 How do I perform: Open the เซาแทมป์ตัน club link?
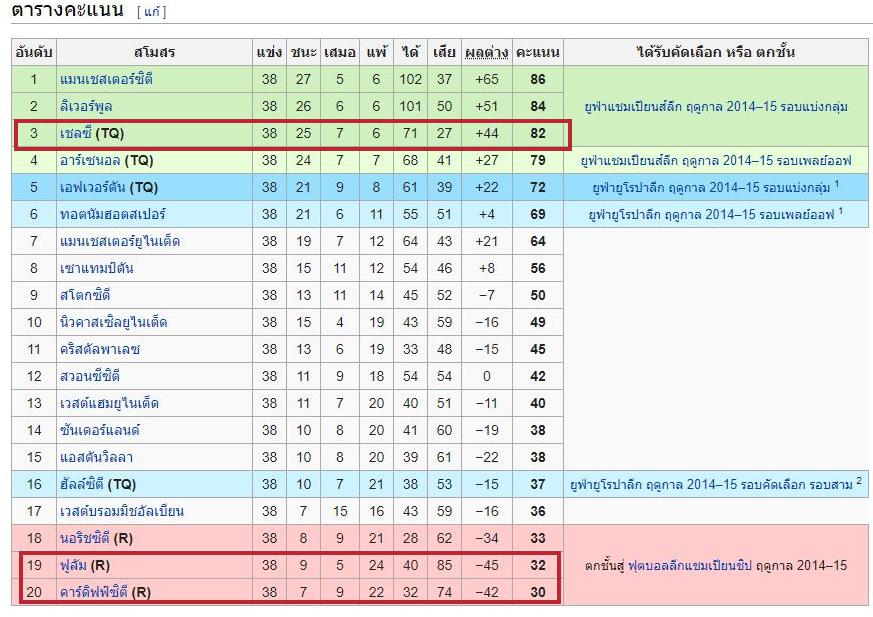tap(97, 268)
